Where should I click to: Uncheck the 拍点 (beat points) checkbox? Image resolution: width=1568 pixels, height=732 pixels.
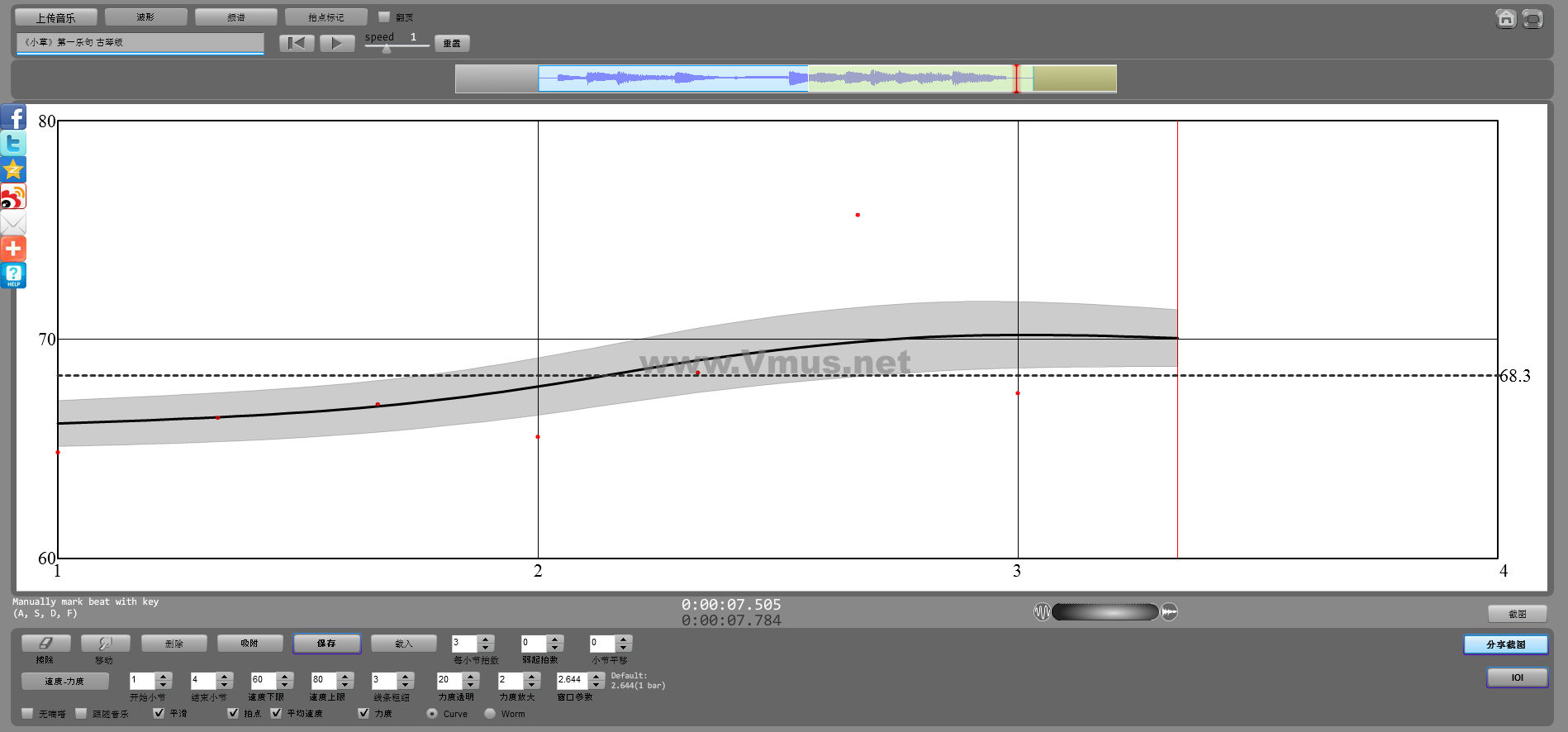pyautogui.click(x=233, y=713)
